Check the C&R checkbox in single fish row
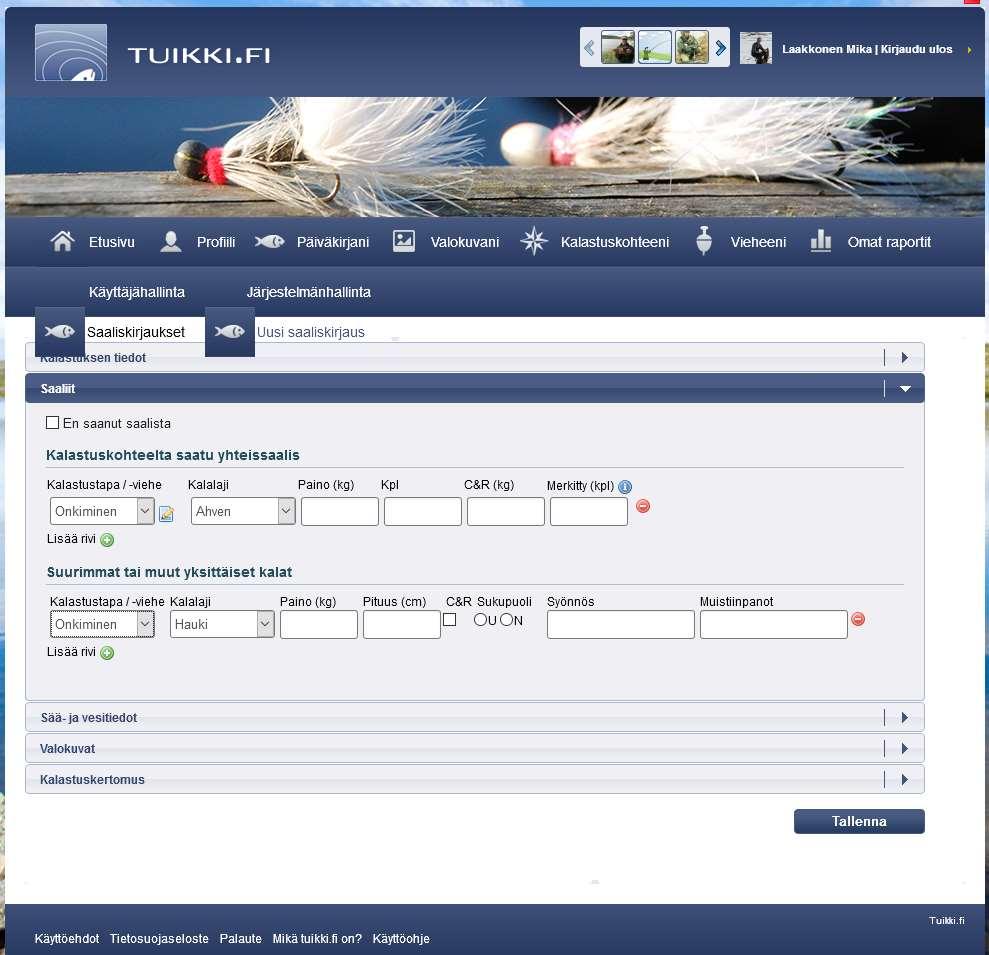The width and height of the screenshot is (989, 955). [x=450, y=619]
